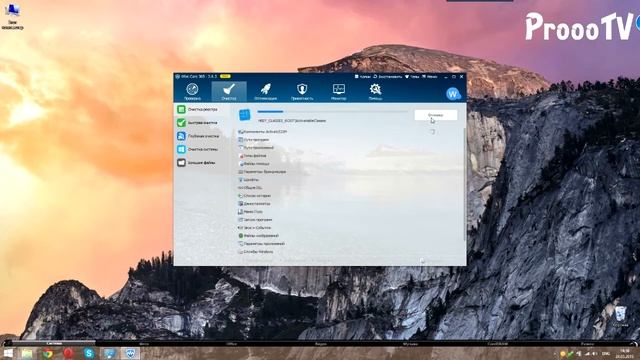
Task: Select Очистка системы in the sidebar
Action: coord(202,149)
